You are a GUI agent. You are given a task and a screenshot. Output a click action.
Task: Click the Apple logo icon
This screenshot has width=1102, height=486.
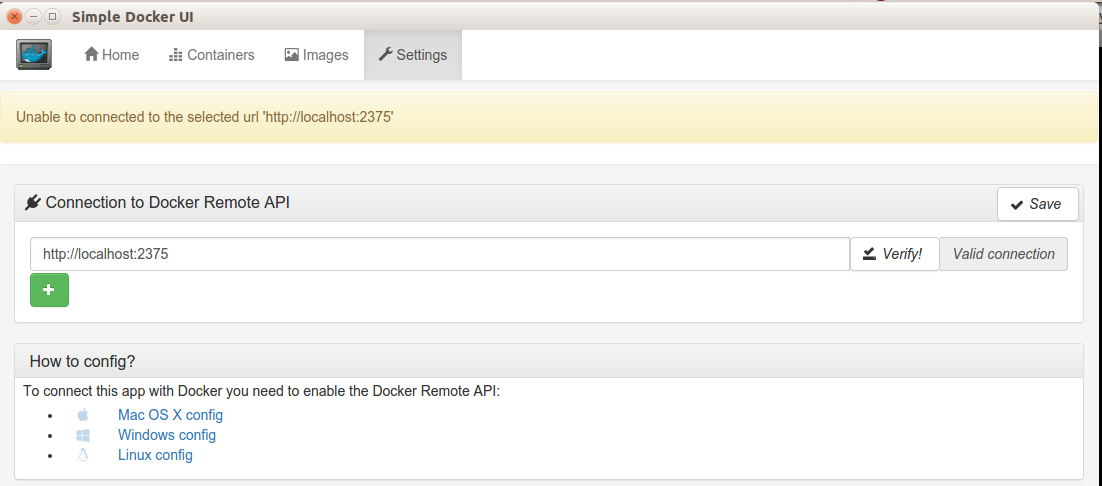(x=83, y=415)
